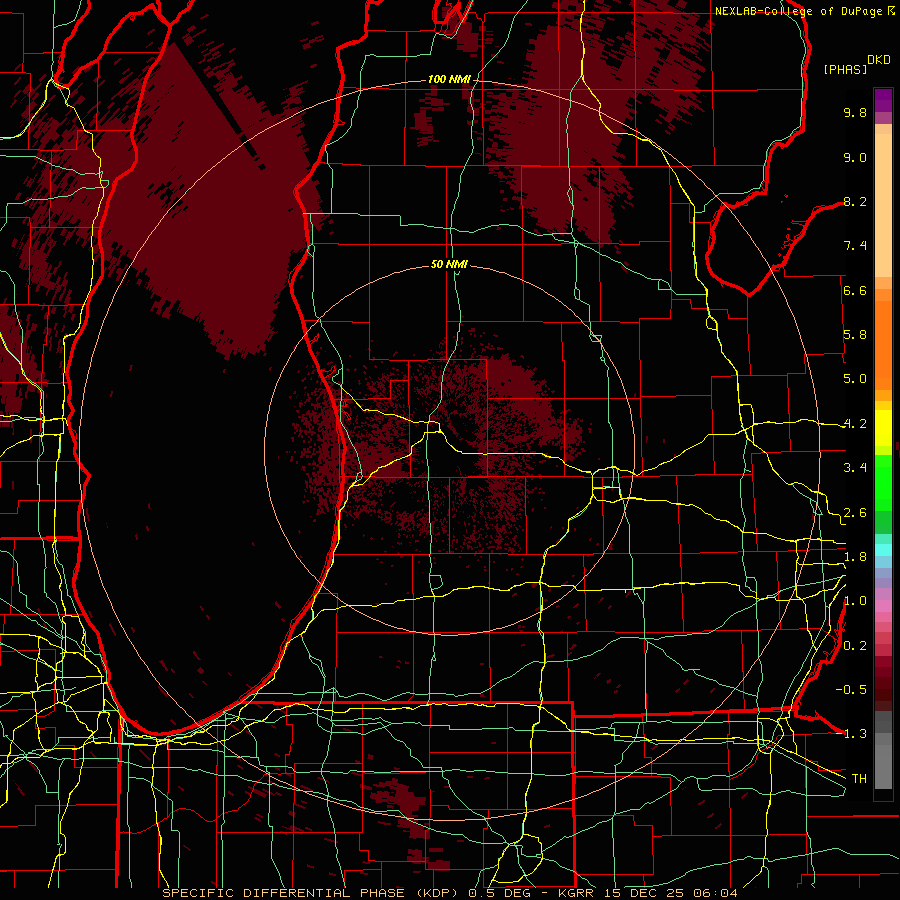The width and height of the screenshot is (900, 900).
Task: Select the 9.0 value on the scale
Action: [x=855, y=157]
